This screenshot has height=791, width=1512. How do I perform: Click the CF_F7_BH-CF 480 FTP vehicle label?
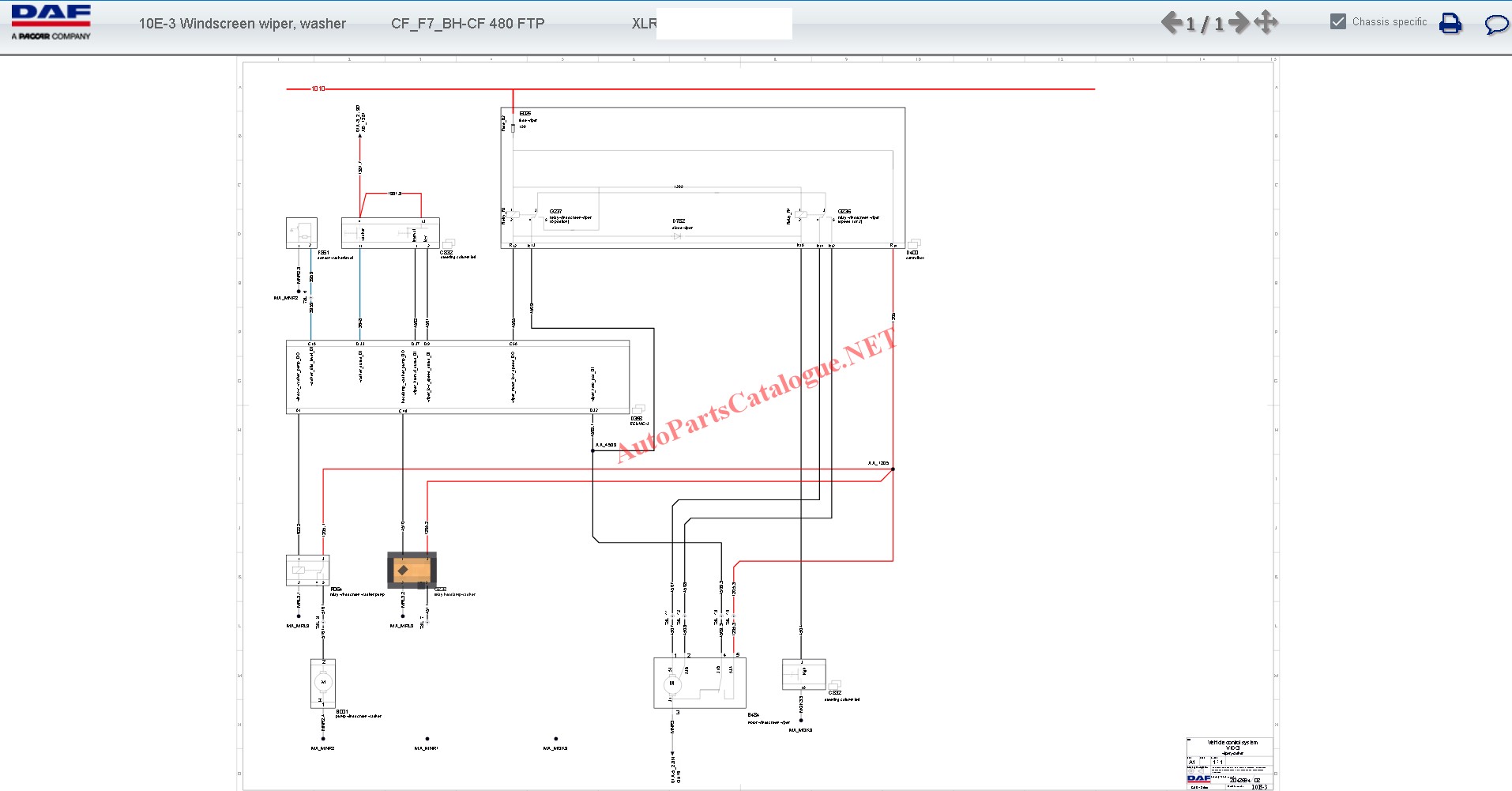468,24
